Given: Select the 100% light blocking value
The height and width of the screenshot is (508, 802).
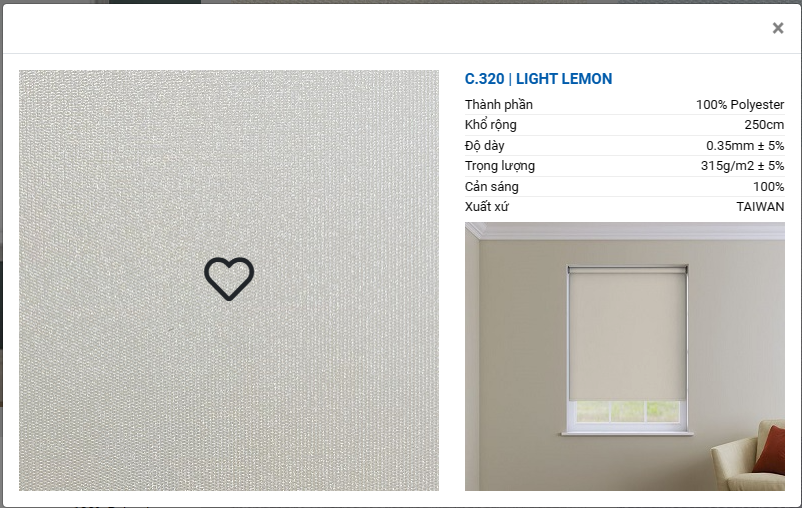Looking at the screenshot, I should (x=769, y=187).
